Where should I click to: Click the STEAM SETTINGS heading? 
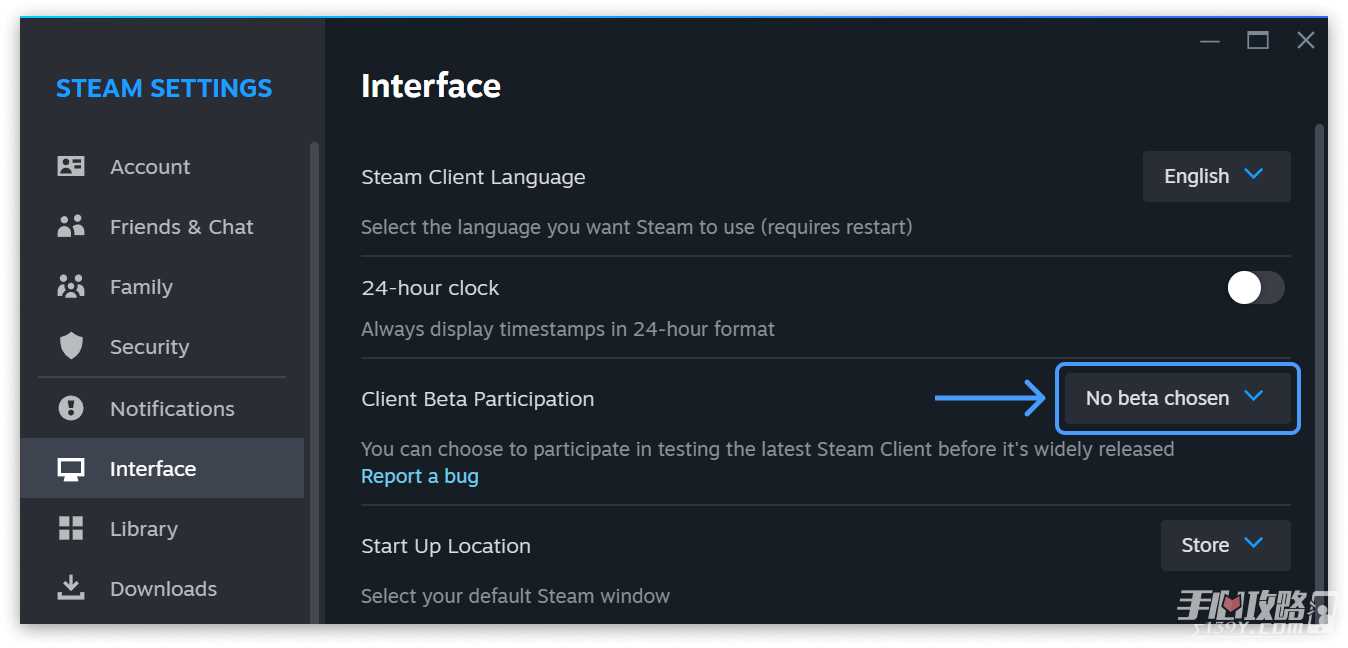pos(164,88)
